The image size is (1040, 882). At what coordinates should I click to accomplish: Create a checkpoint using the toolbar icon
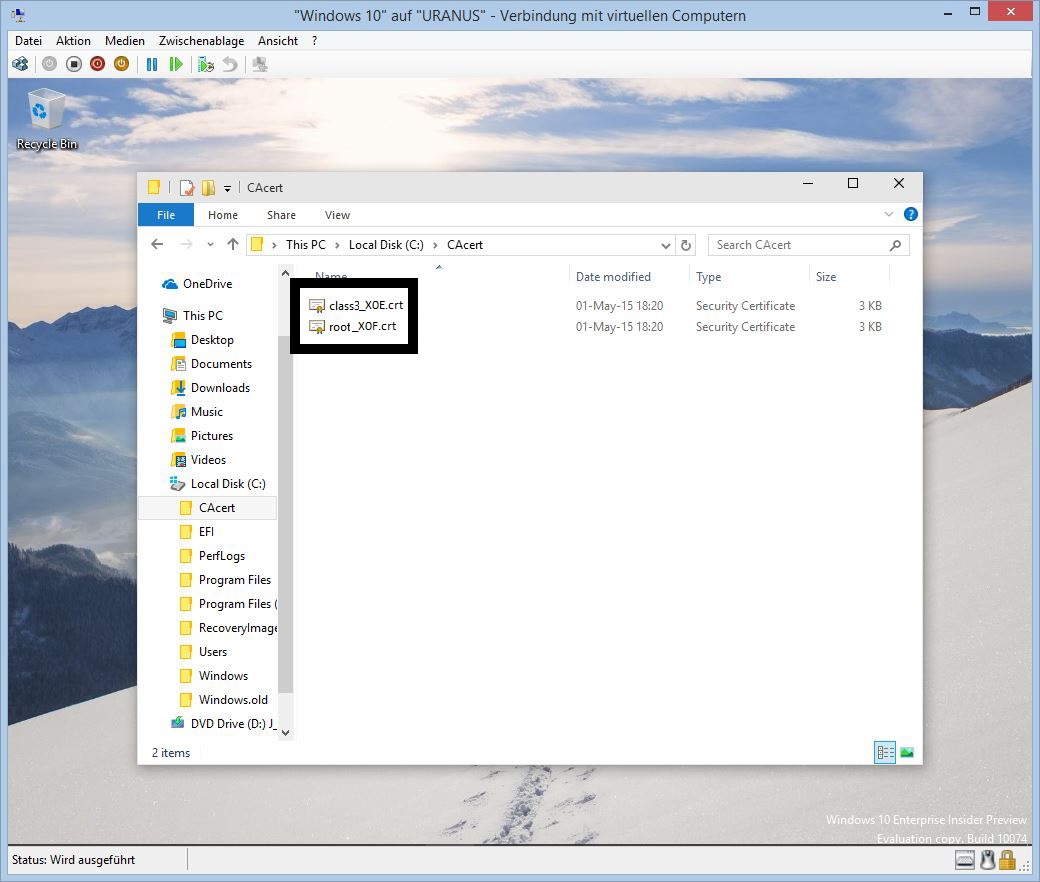pos(206,64)
